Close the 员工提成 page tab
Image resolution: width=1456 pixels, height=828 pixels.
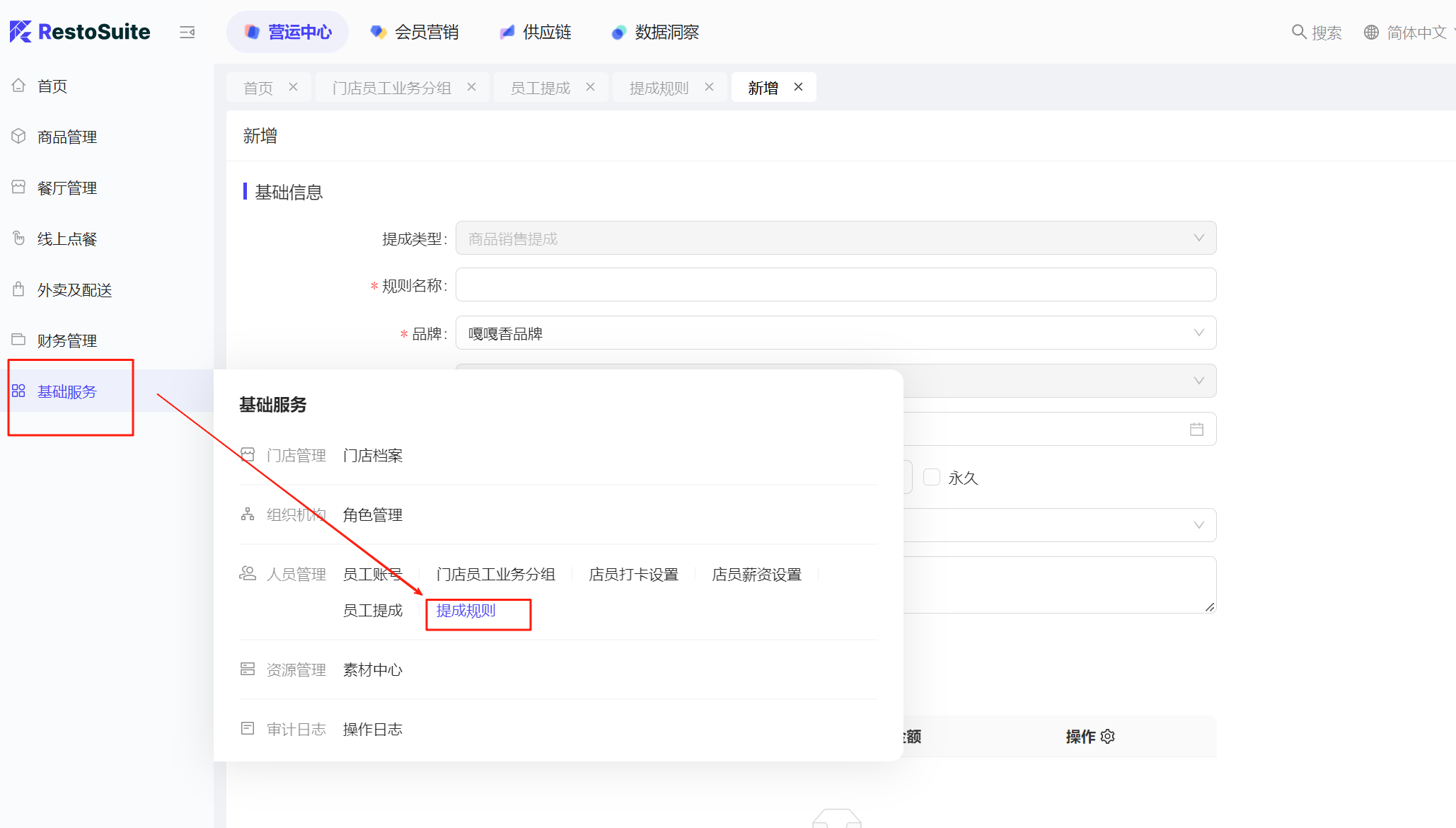click(590, 87)
